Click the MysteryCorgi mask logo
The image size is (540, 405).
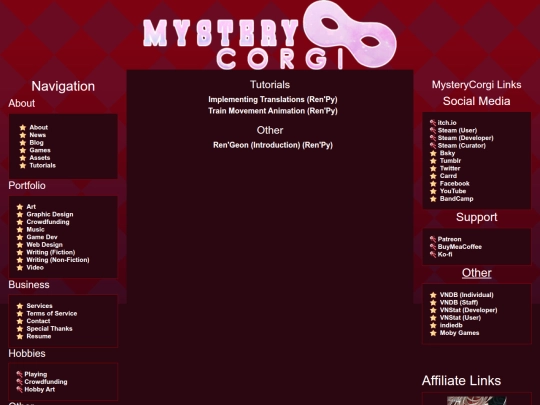[270, 35]
